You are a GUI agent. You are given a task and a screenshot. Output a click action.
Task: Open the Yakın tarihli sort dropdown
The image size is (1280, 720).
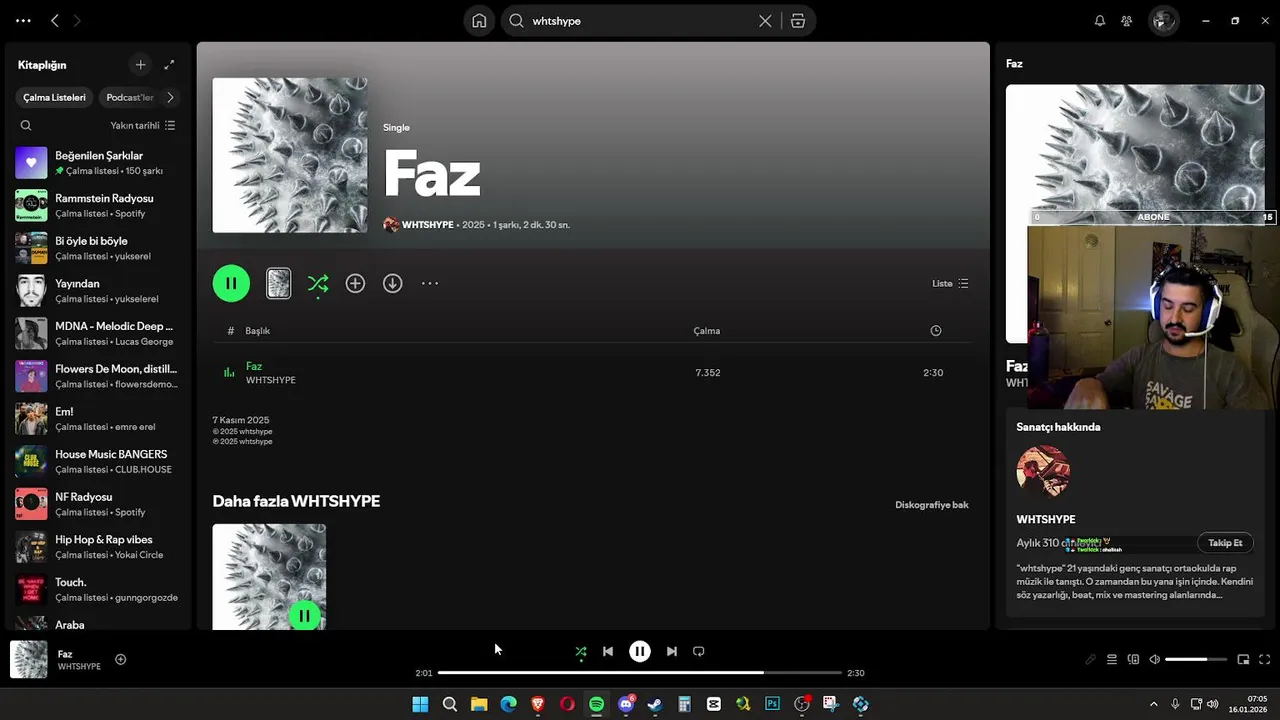(143, 125)
